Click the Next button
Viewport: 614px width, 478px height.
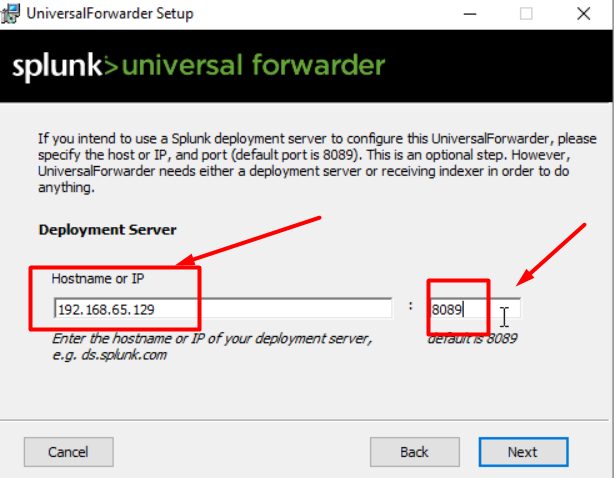[x=524, y=452]
